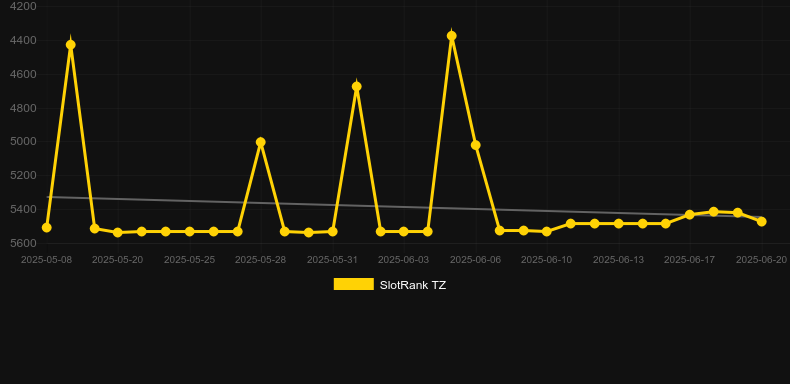Select the peak data point at 2025-05-28
This screenshot has height=384, width=790.
click(260, 142)
